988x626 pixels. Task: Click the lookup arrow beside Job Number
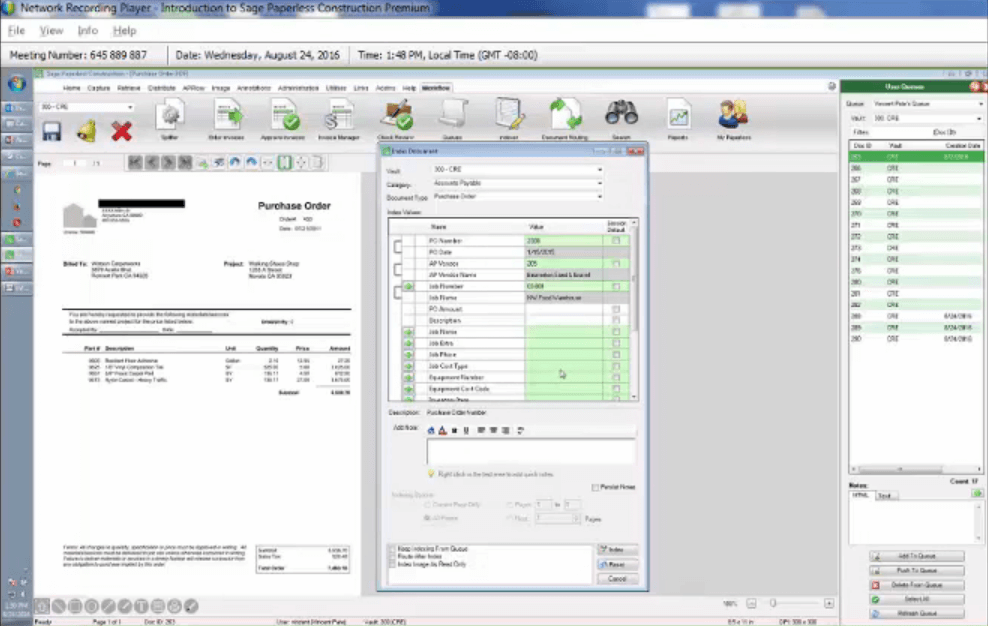[x=408, y=286]
